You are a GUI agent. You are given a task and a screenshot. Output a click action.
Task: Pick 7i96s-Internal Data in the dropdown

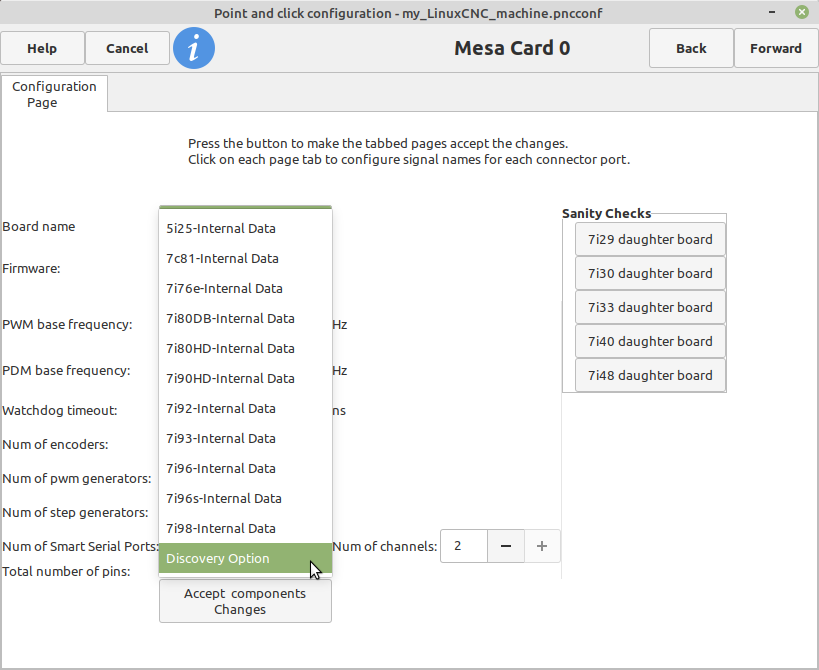click(x=245, y=499)
